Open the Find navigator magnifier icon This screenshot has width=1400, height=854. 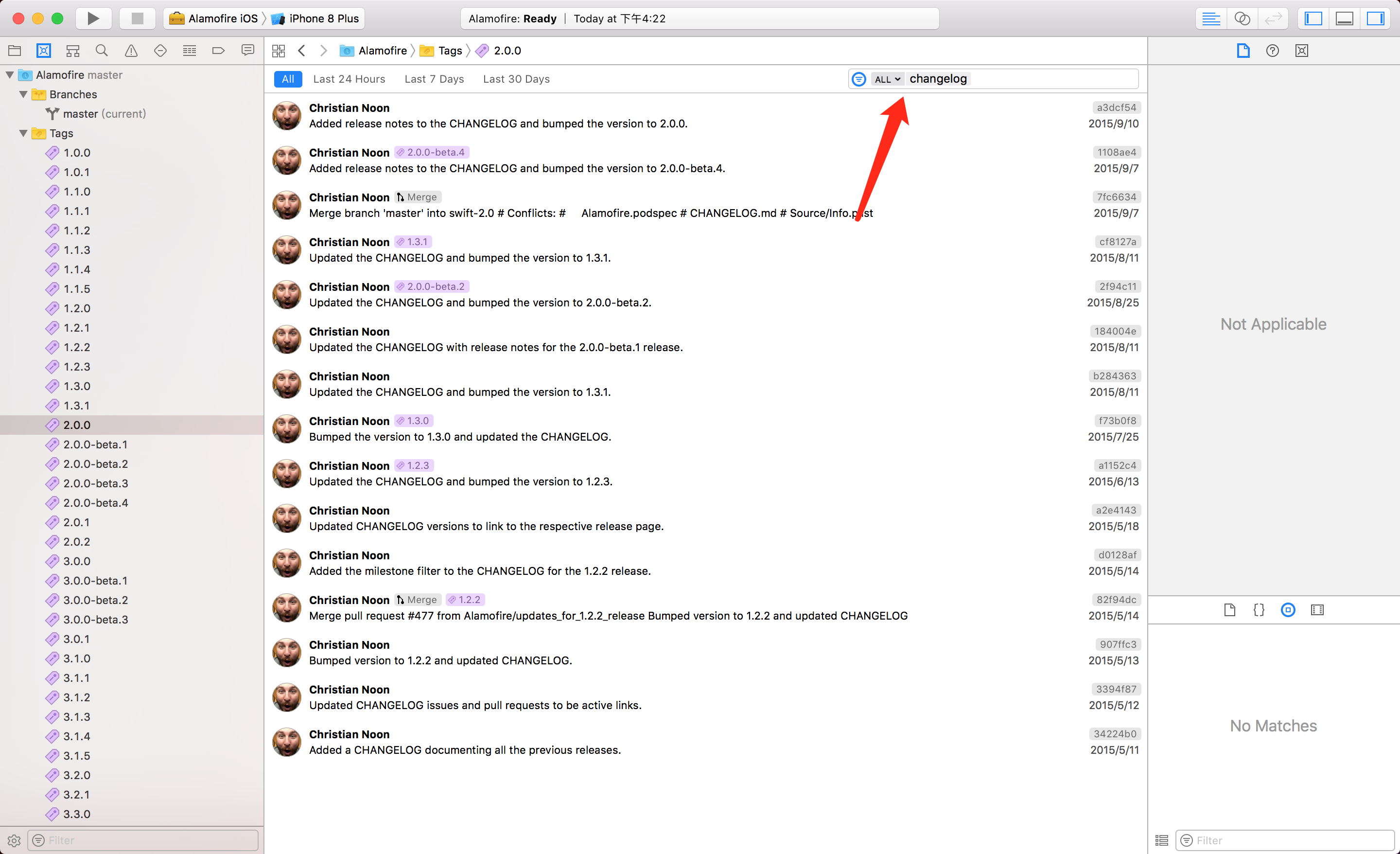[x=102, y=51]
